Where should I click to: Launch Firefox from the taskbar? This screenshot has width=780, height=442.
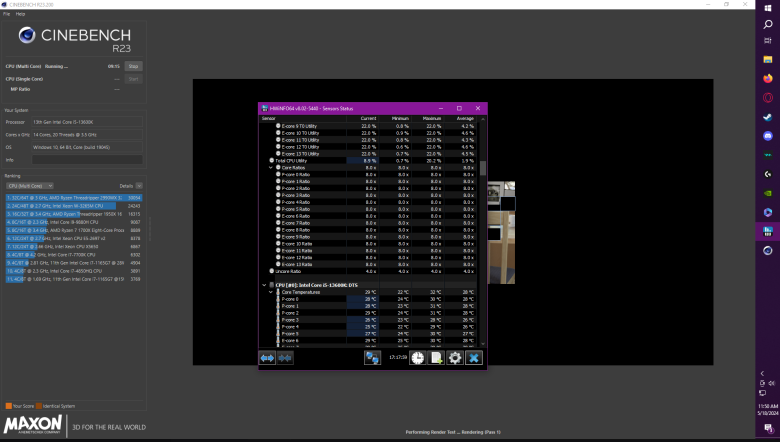tap(768, 79)
